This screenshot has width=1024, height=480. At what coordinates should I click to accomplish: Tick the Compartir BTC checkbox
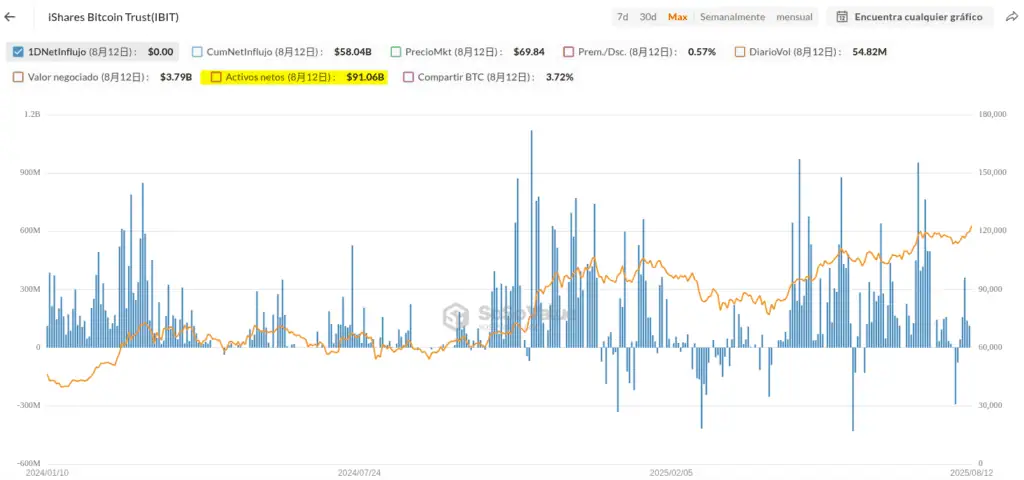(x=408, y=77)
